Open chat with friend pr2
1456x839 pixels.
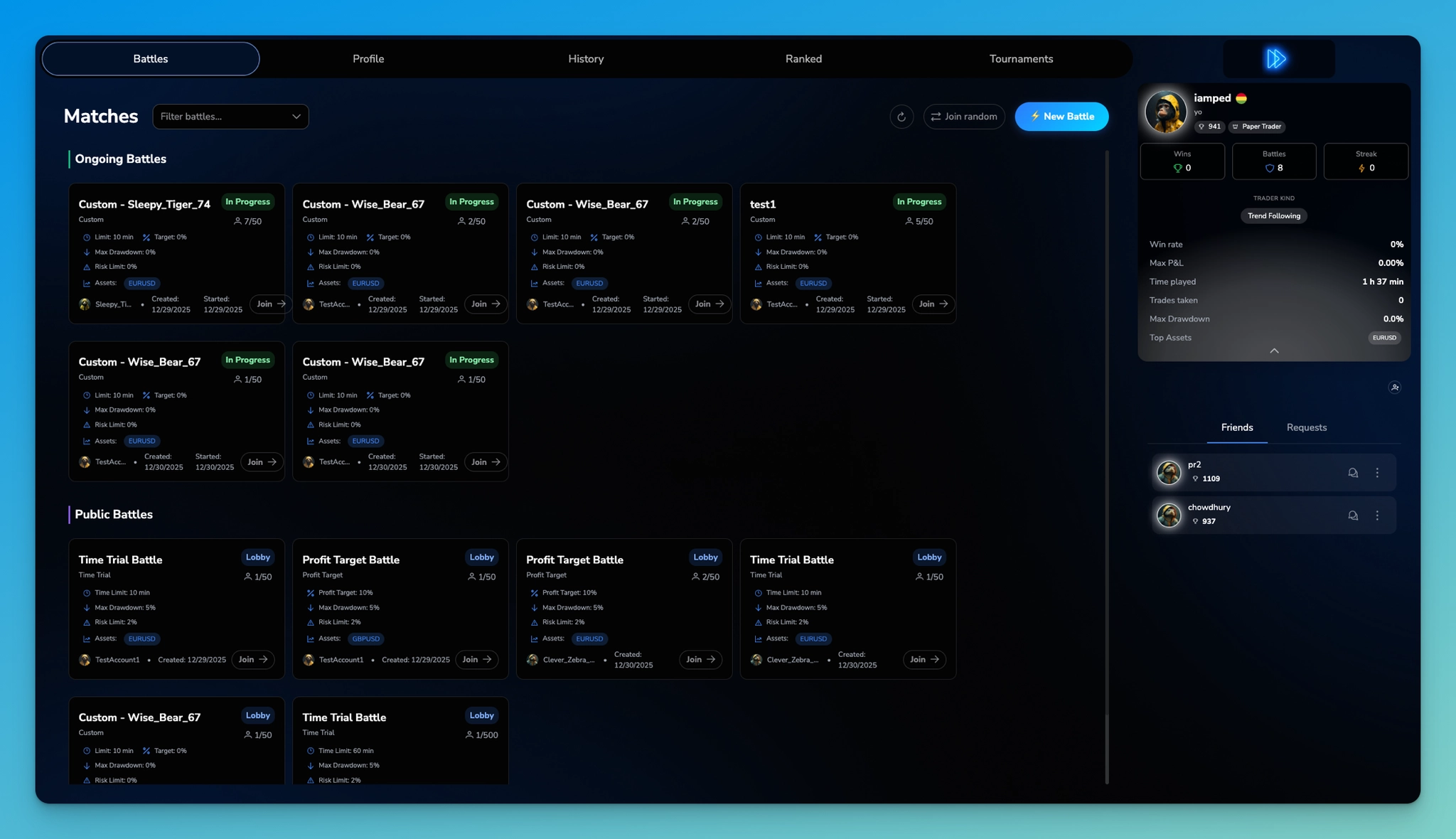click(x=1353, y=473)
